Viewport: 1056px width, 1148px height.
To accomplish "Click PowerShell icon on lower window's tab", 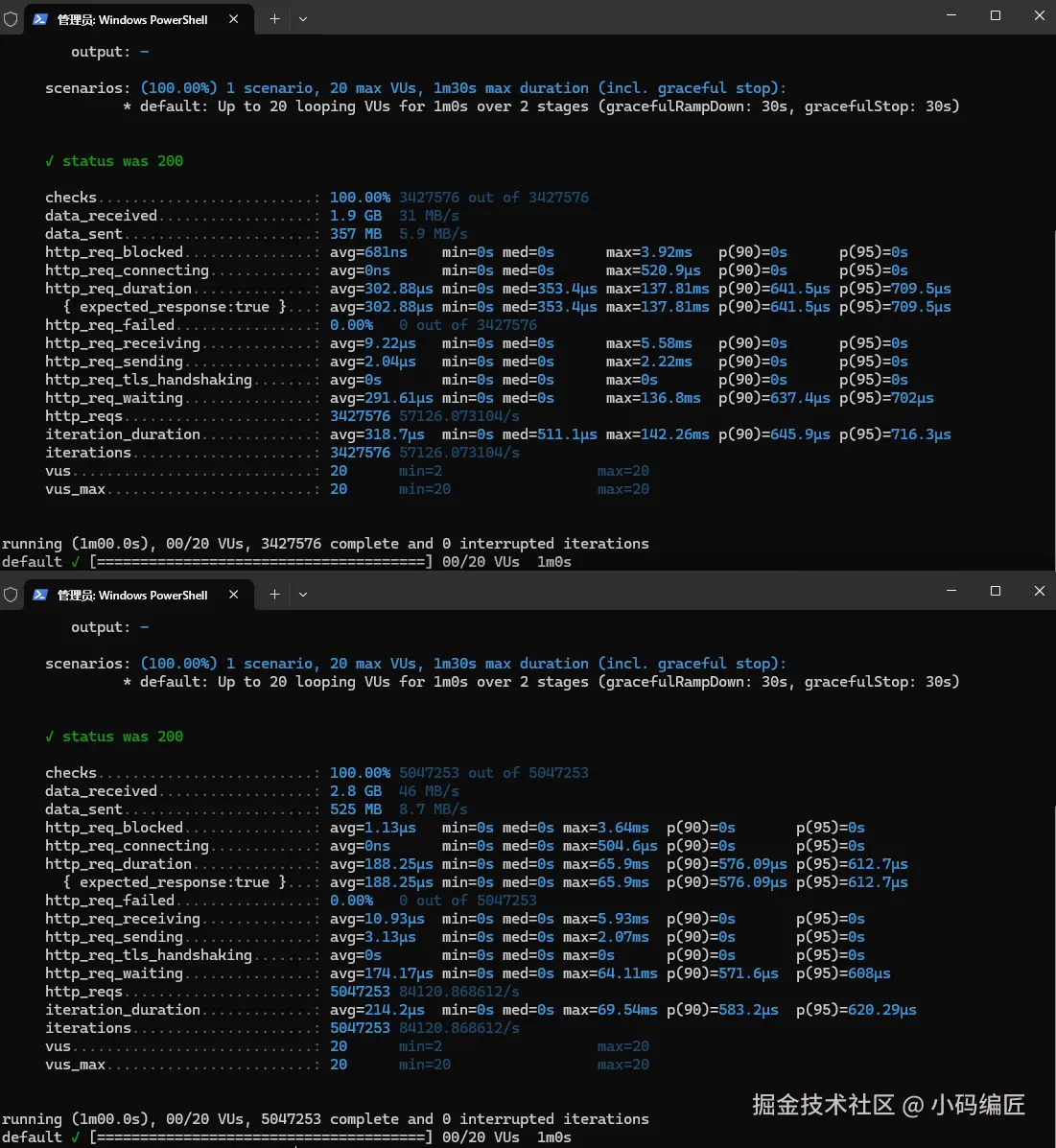I will [x=40, y=595].
